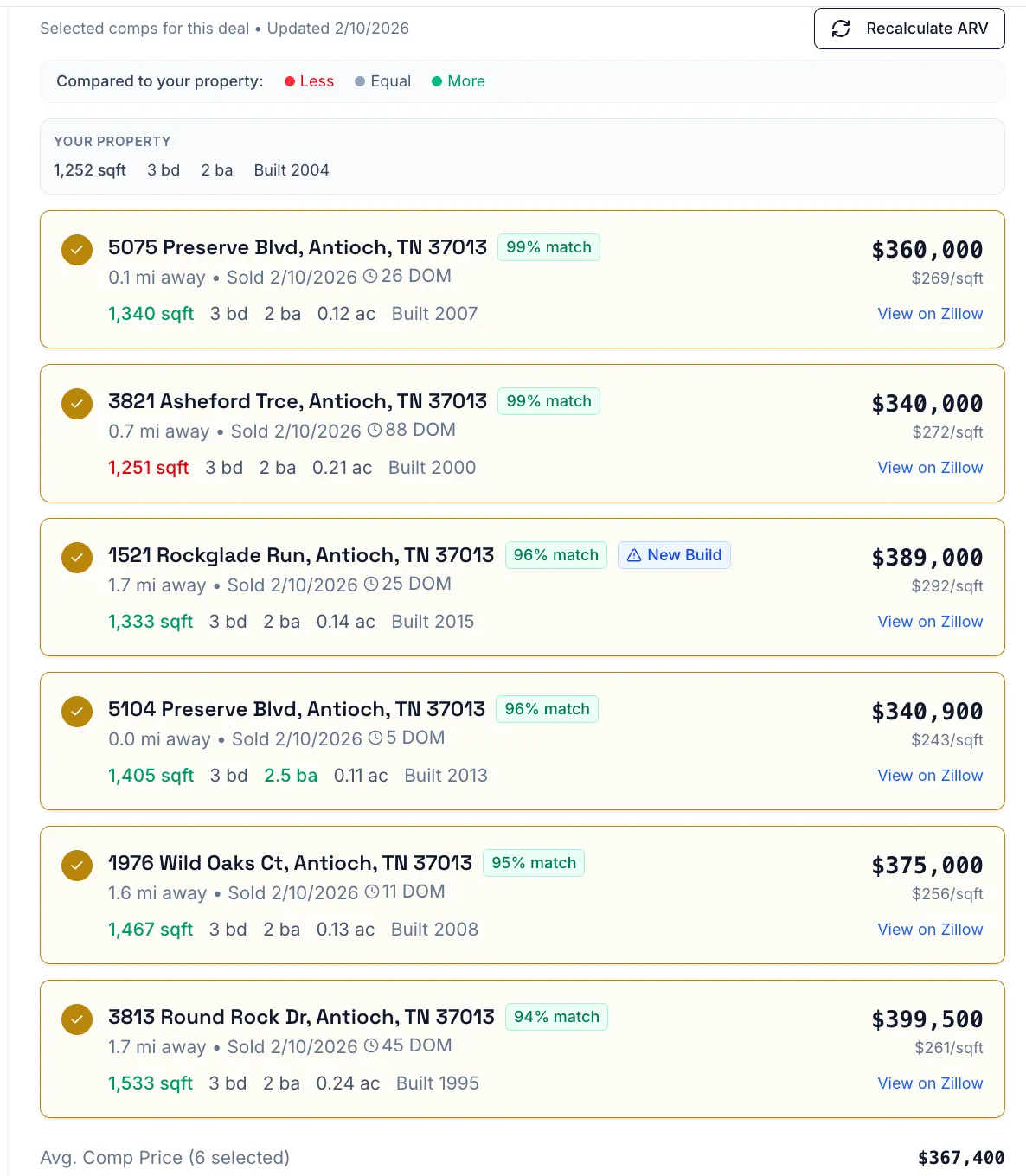Click clock icon beside 26 DOM
This screenshot has height=1176, width=1026.
pyautogui.click(x=370, y=276)
